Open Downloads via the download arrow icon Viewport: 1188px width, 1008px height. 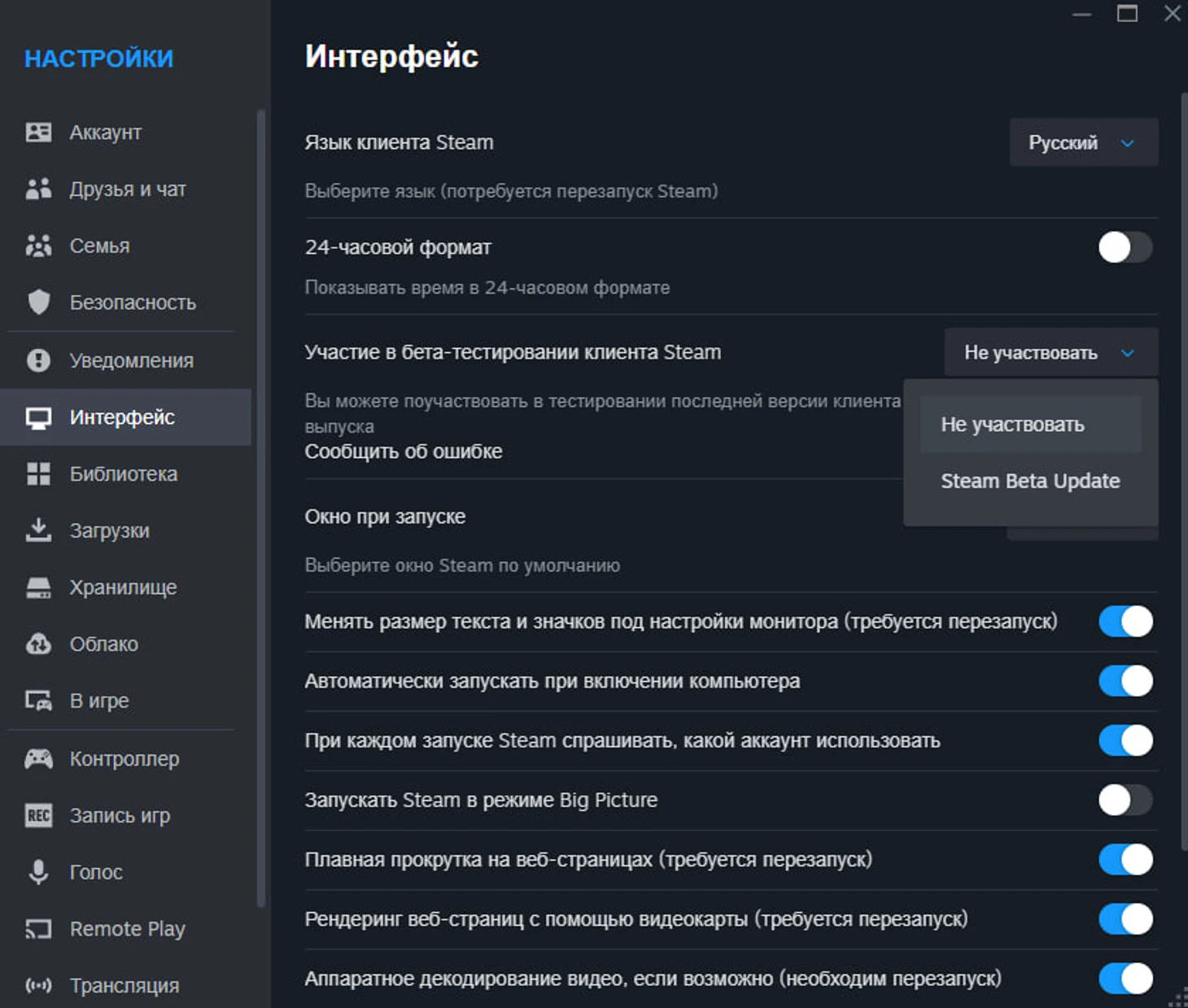[38, 530]
